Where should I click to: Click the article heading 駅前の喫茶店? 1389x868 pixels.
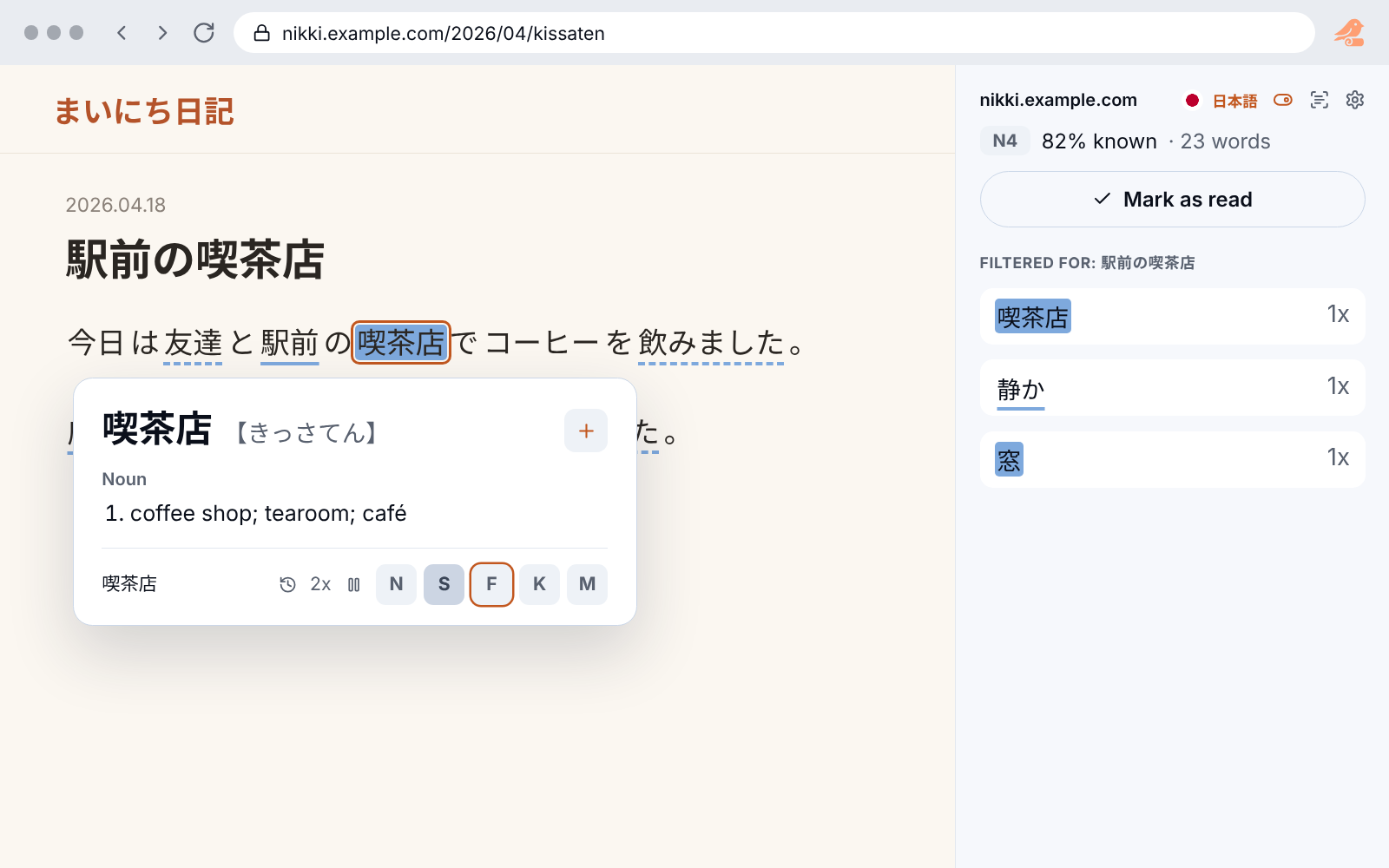coord(195,260)
